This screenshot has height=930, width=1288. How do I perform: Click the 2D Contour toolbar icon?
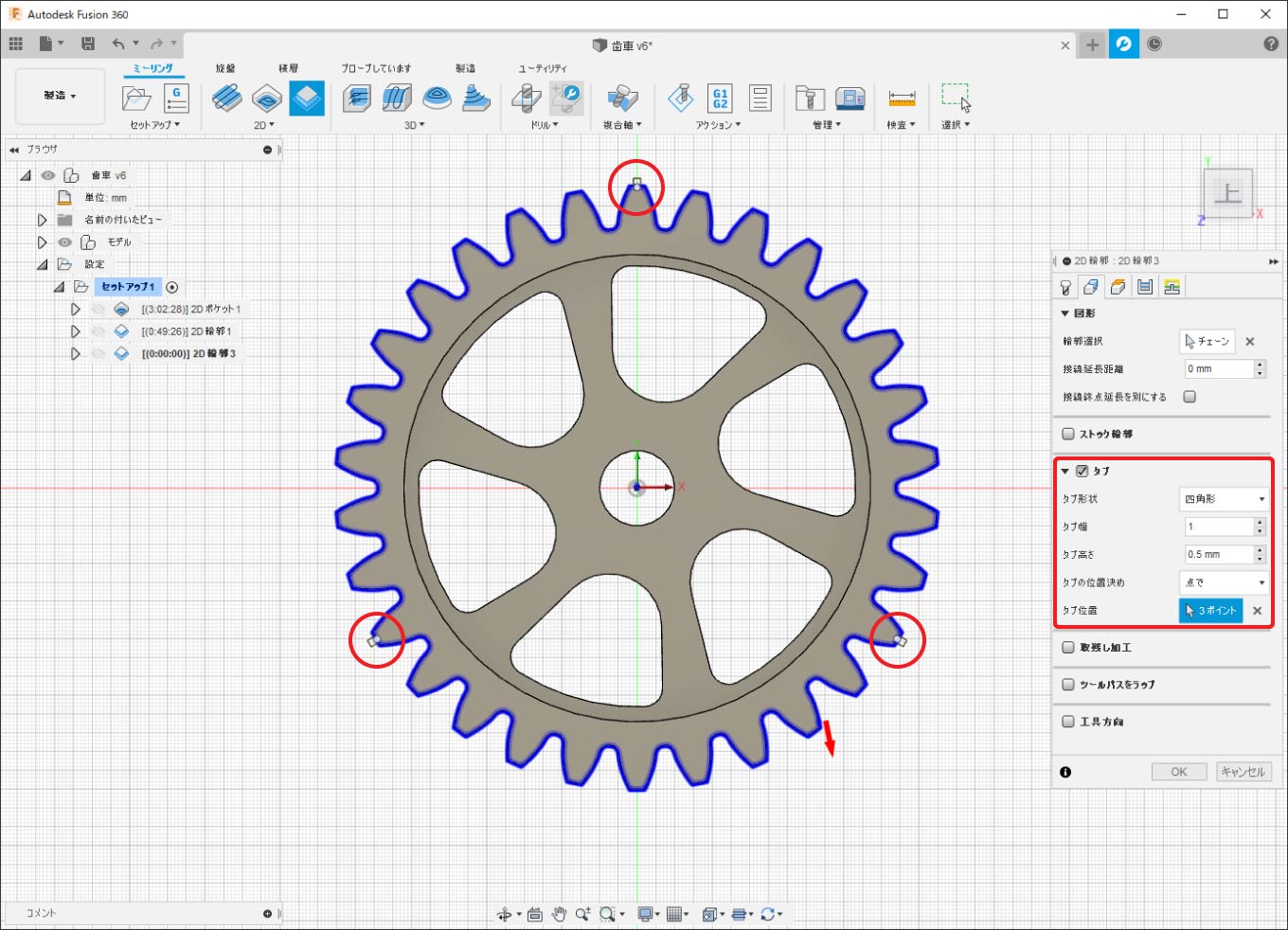(x=306, y=98)
